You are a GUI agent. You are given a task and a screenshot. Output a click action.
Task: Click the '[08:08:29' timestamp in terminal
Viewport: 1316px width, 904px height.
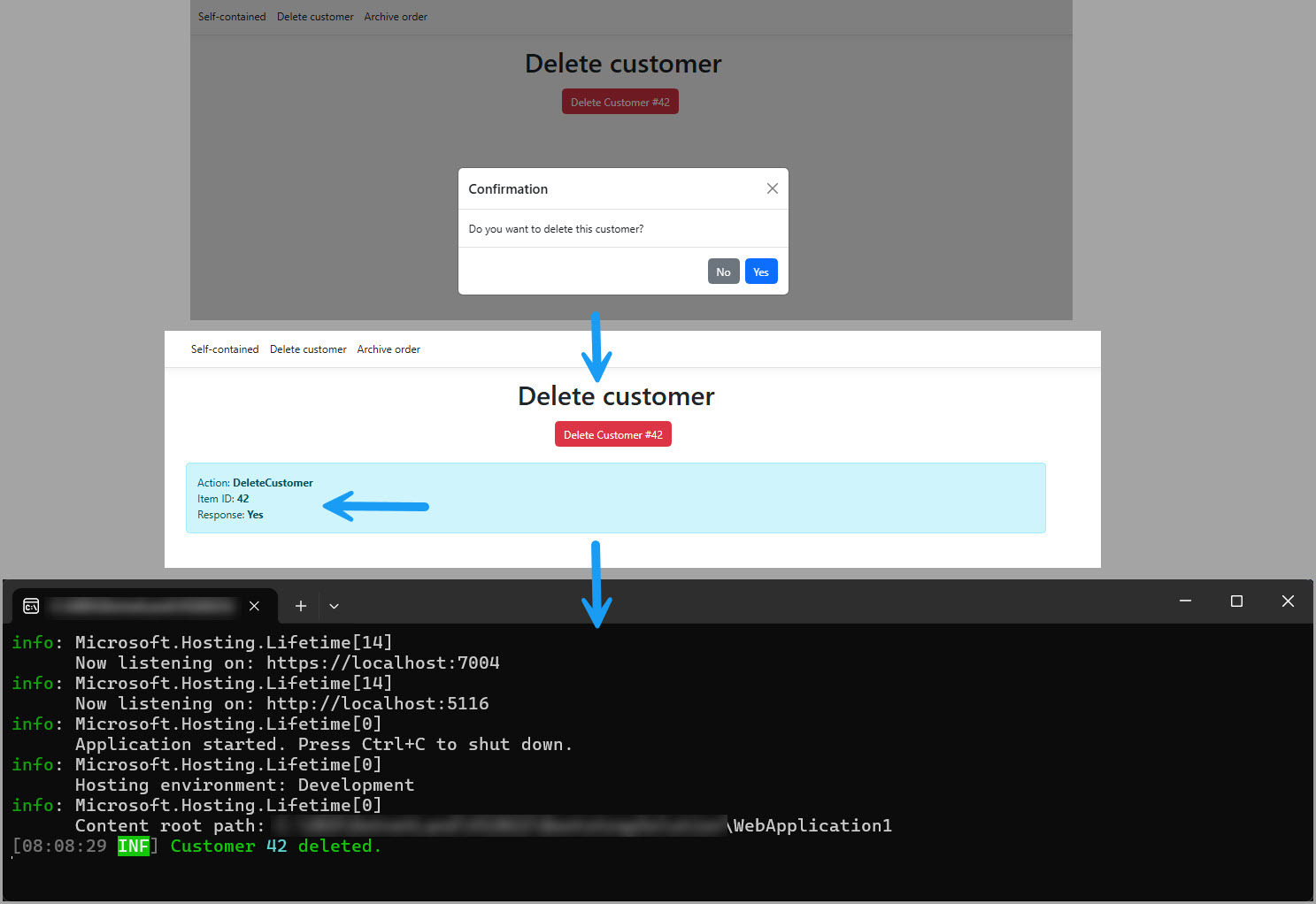(x=59, y=847)
